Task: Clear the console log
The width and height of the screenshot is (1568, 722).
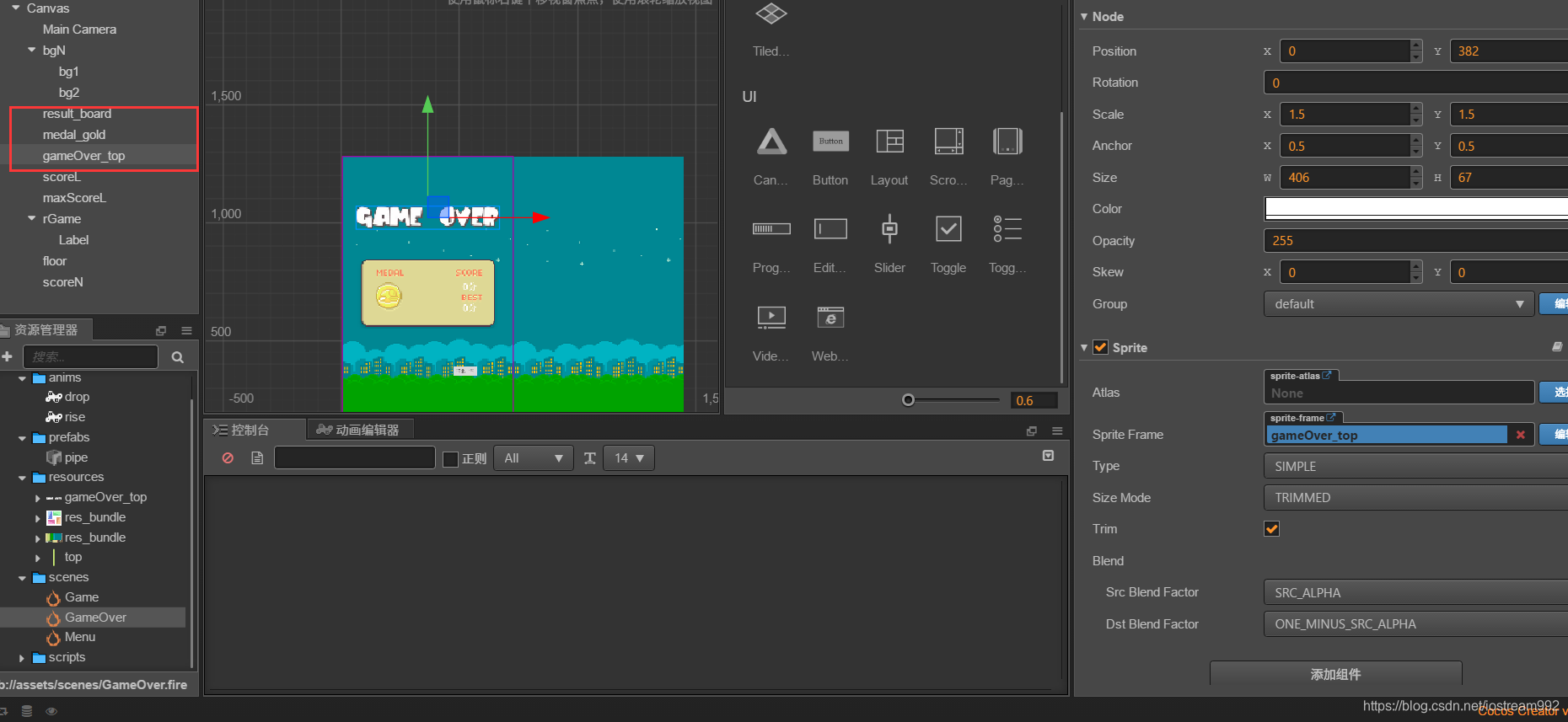Action: [x=228, y=458]
